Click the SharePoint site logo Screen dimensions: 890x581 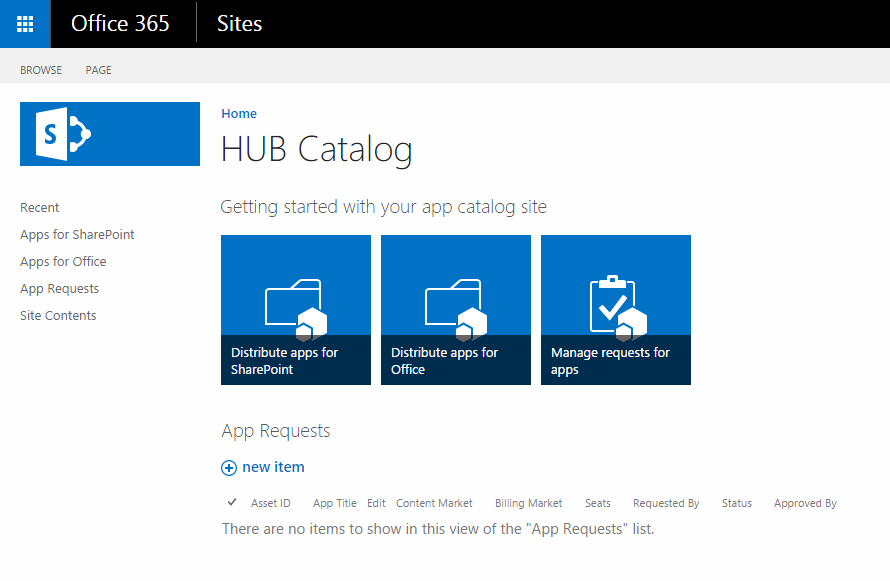[110, 133]
